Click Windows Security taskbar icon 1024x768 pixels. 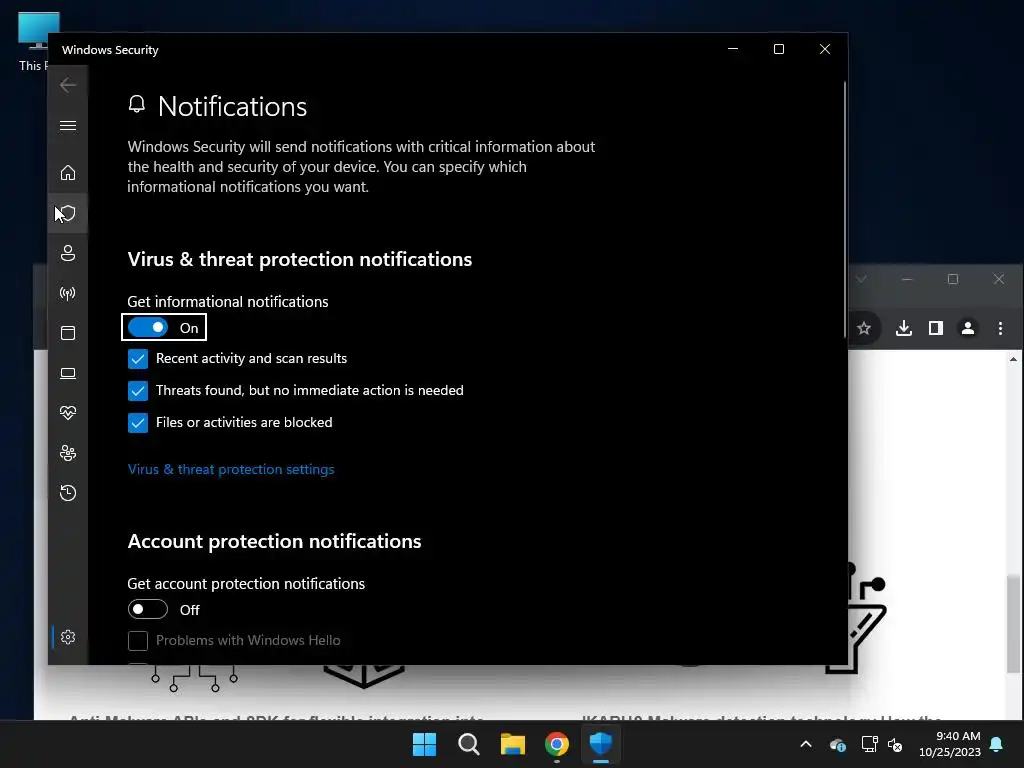point(601,744)
